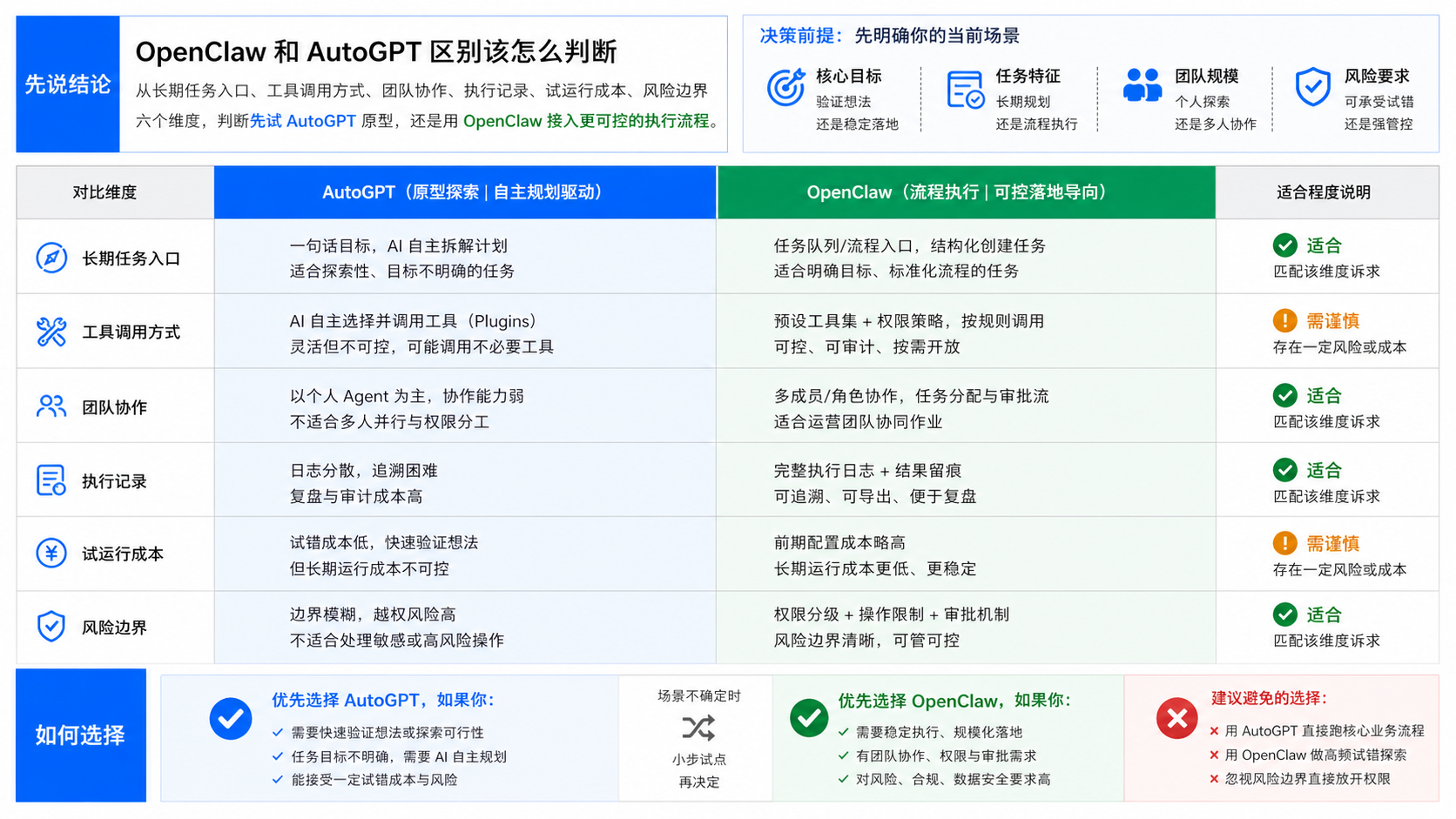Select the 适合程度说明 column header

click(x=1327, y=192)
